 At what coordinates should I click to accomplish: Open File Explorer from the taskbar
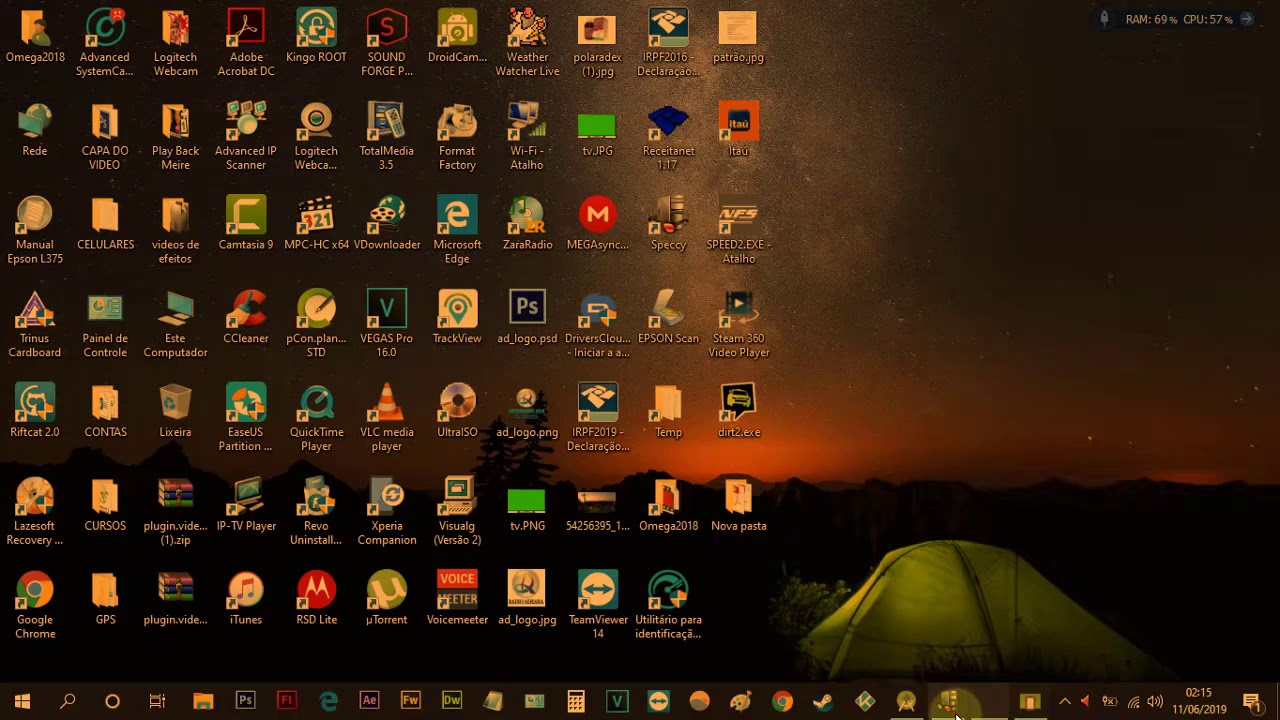(x=203, y=701)
